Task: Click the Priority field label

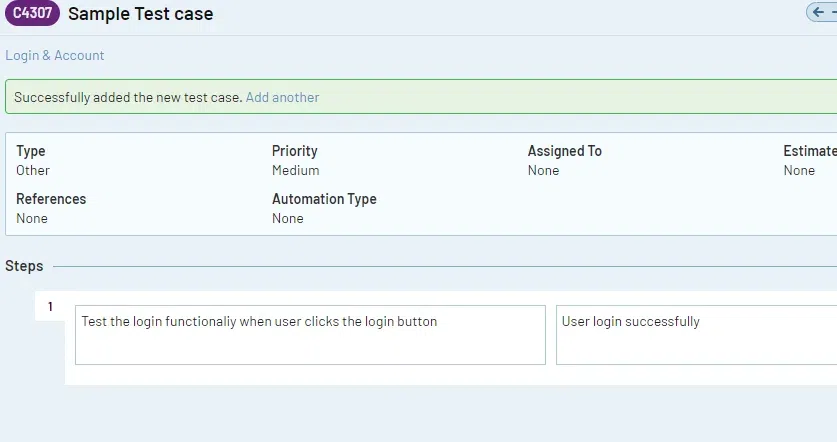Action: pos(294,151)
